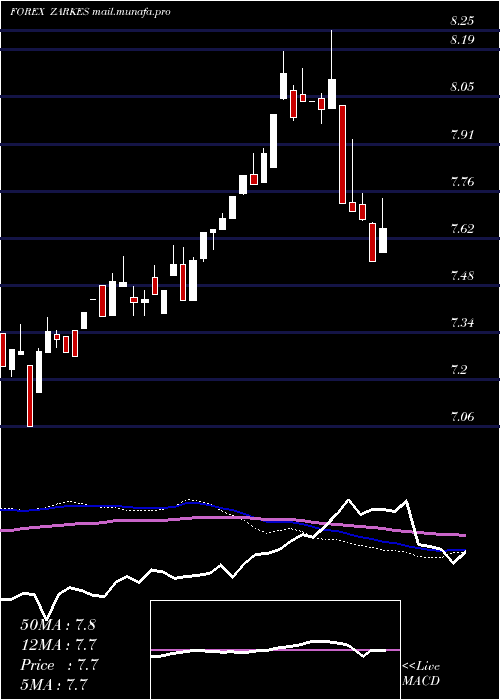Image resolution: width=500 pixels, height=700 pixels.
Task: Click the MACD inset chart
Action: pyautogui.click(x=275, y=650)
